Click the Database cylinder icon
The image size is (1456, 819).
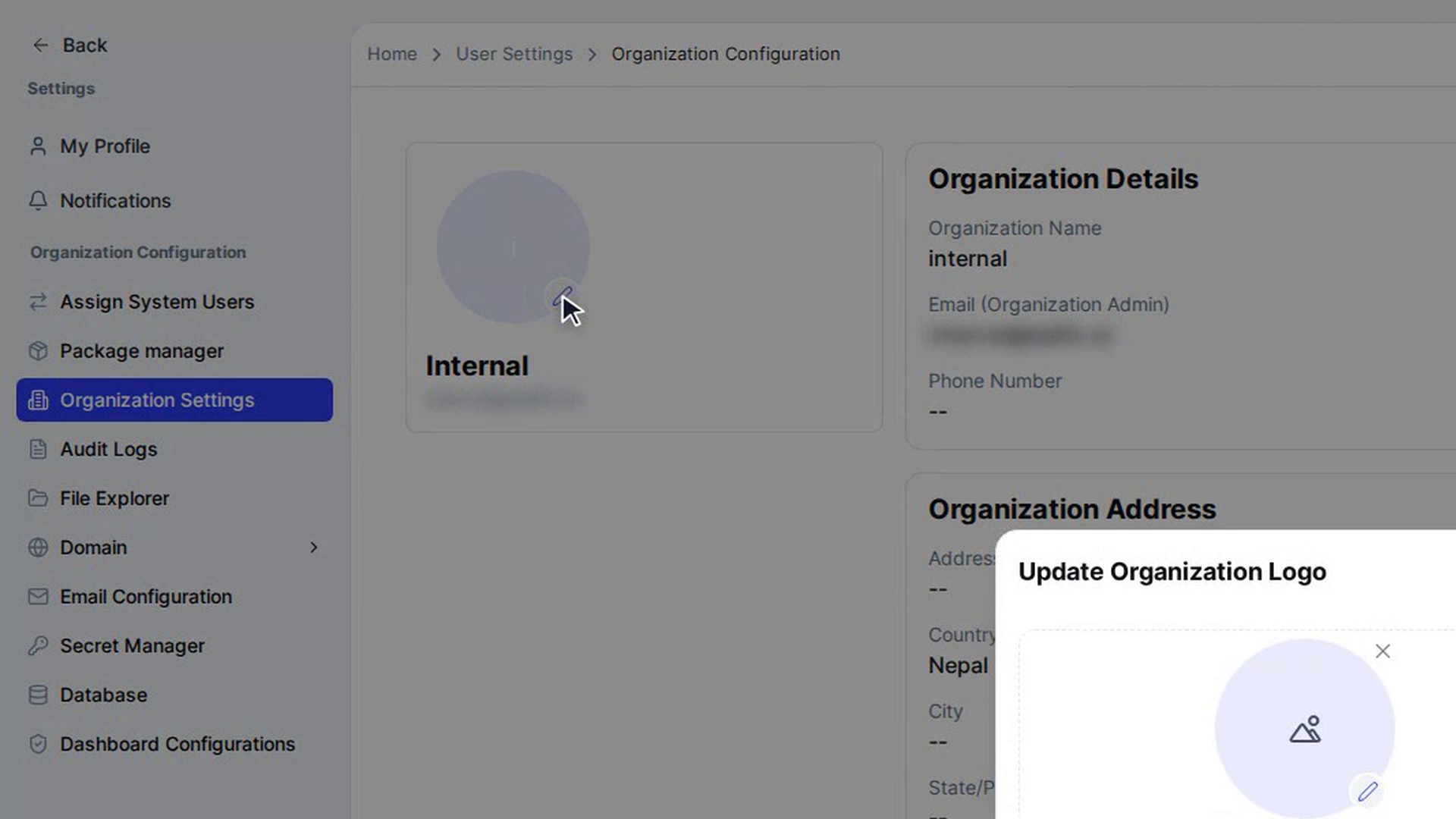[38, 695]
